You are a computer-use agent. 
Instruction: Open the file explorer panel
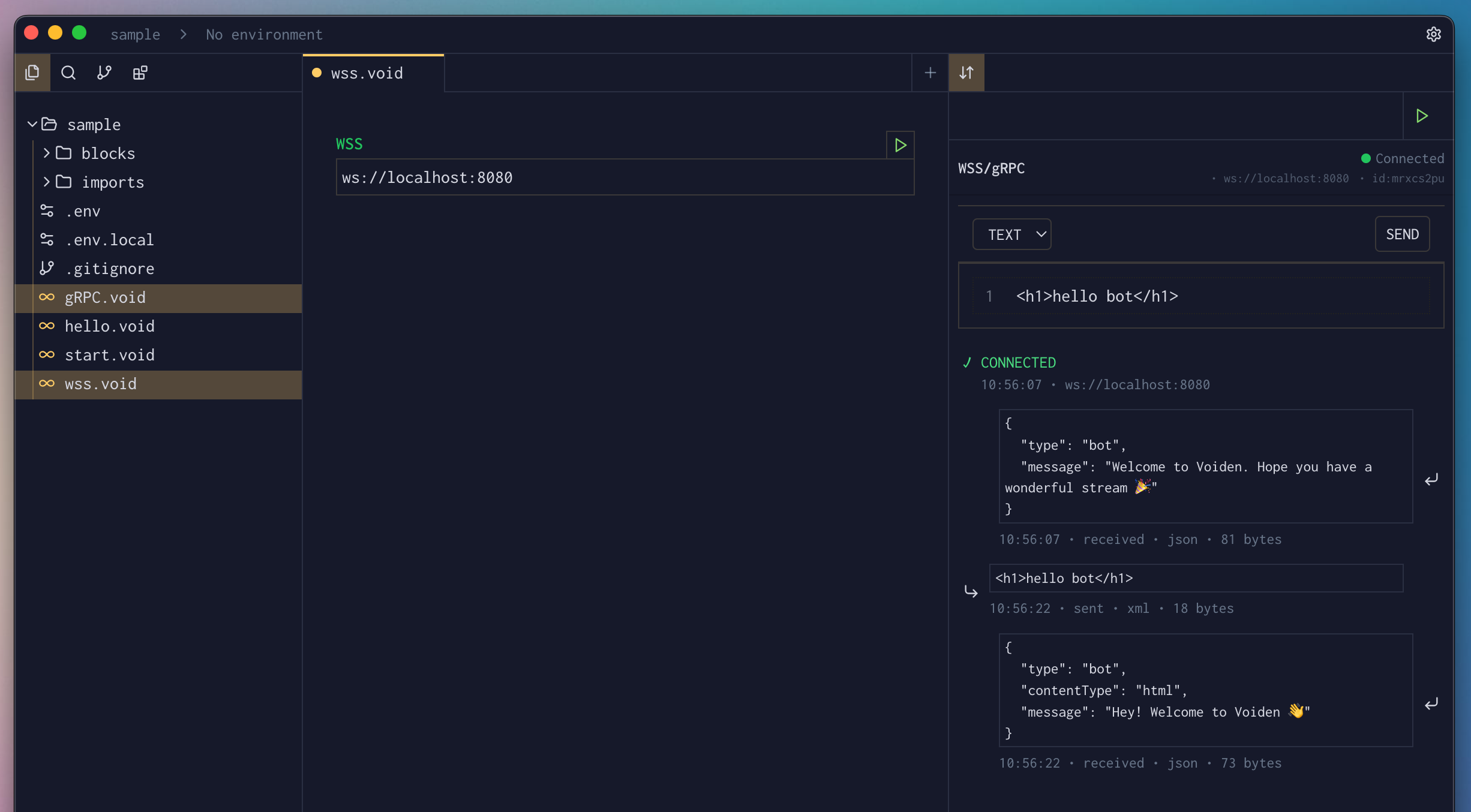(x=32, y=72)
